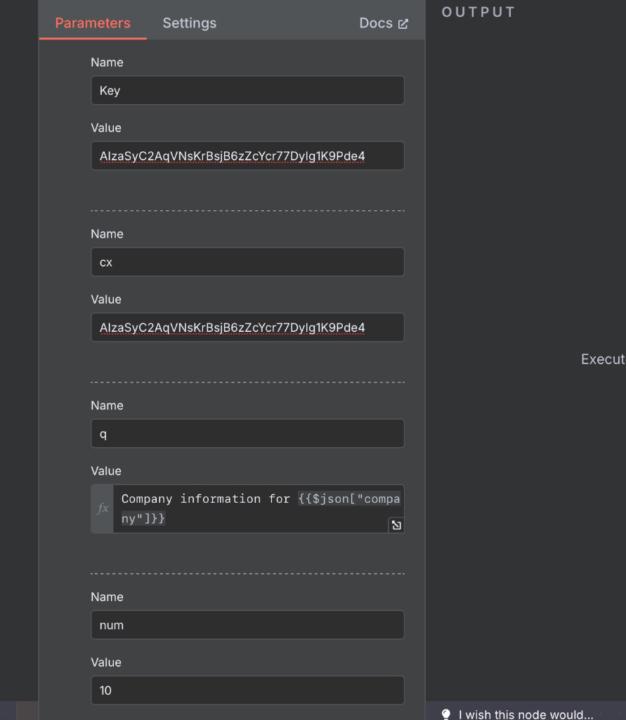Open the expression editor expand icon
626x720 pixels.
tap(396, 525)
